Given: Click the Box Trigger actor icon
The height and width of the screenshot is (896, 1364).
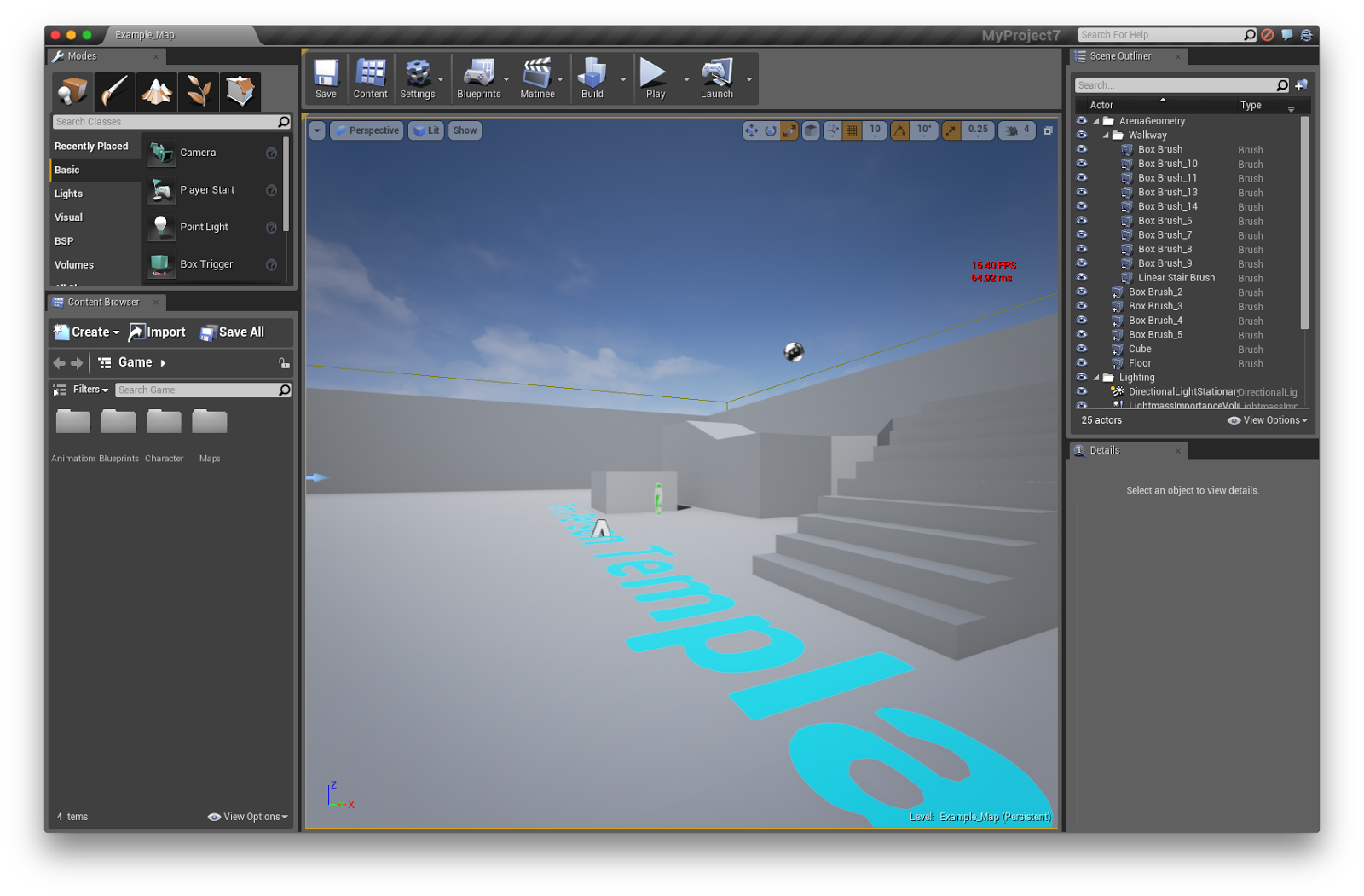Looking at the screenshot, I should [161, 264].
